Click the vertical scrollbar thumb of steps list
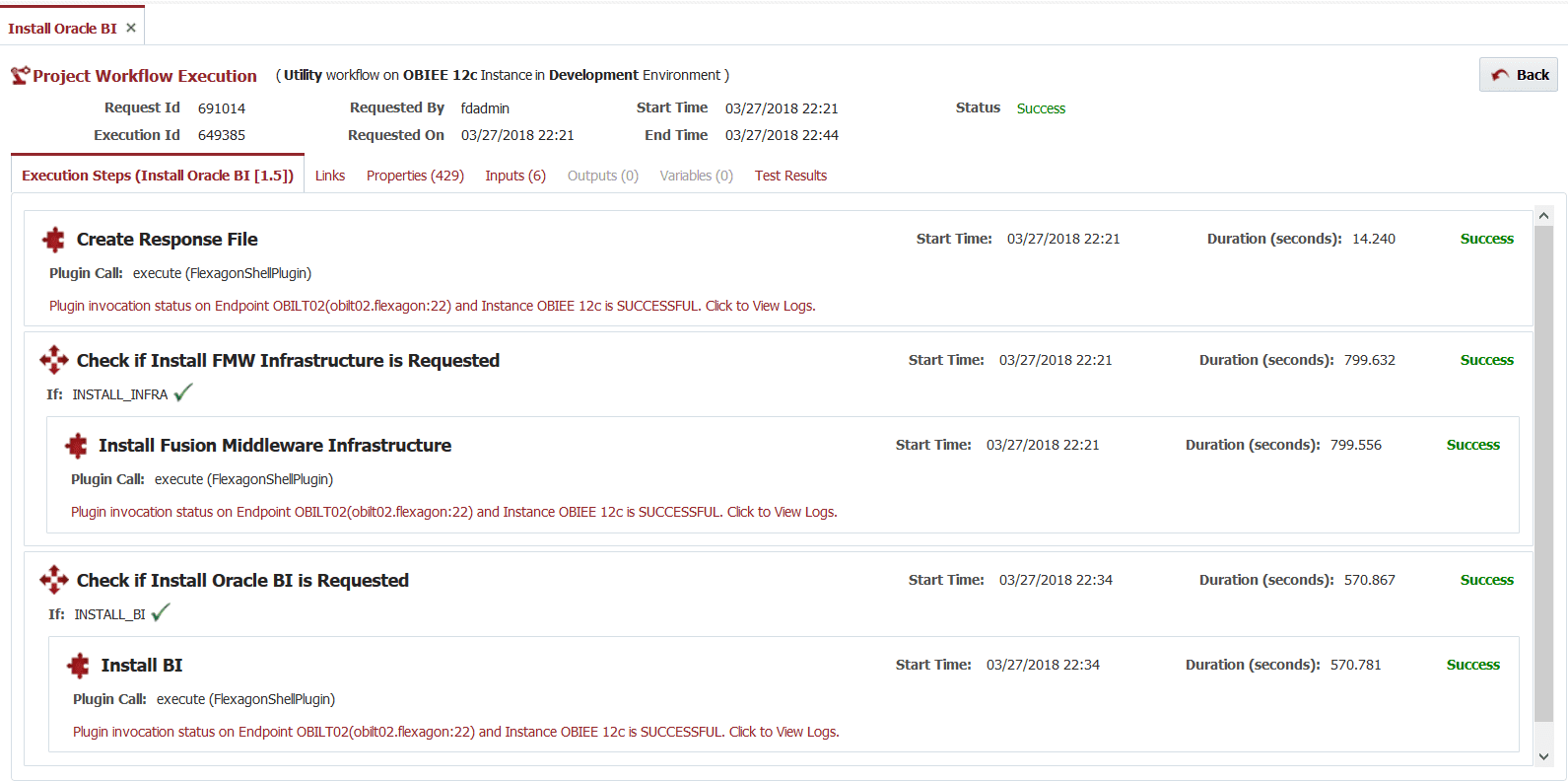Viewport: 1568px width, 781px height. coord(1544,473)
